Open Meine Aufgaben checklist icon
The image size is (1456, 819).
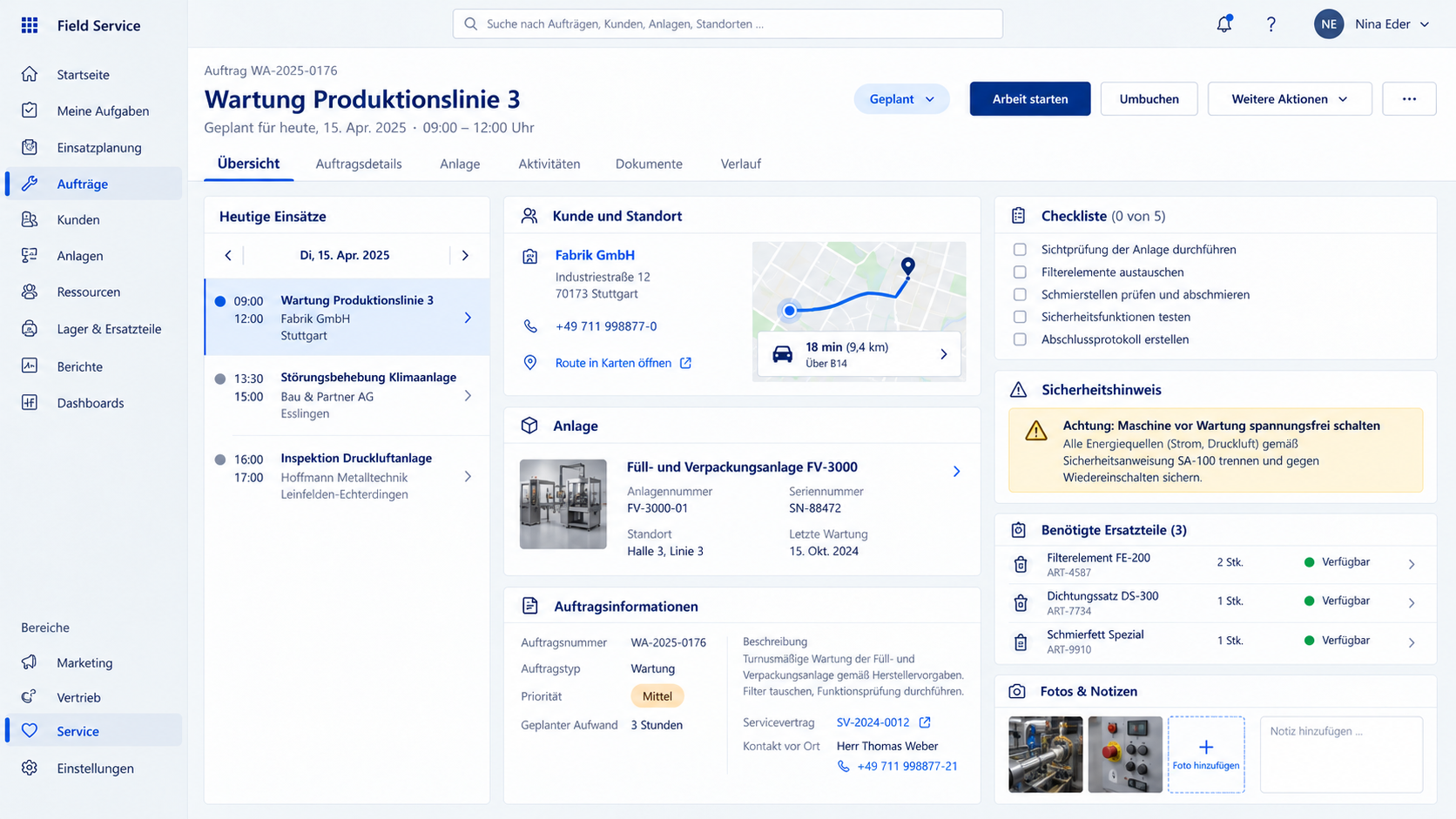[x=30, y=111]
